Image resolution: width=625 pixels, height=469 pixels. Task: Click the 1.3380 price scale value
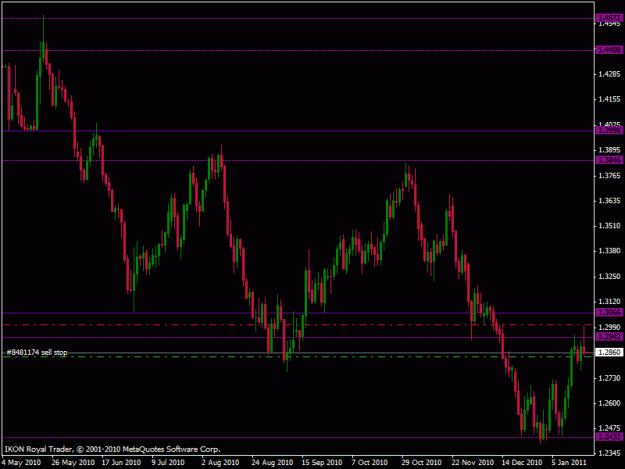(x=609, y=251)
